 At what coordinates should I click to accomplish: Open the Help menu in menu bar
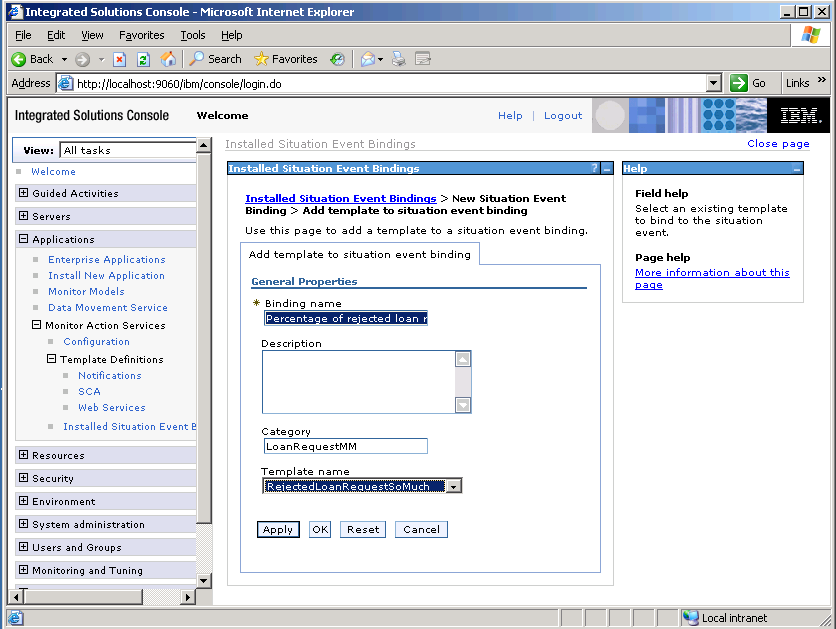pos(231,35)
